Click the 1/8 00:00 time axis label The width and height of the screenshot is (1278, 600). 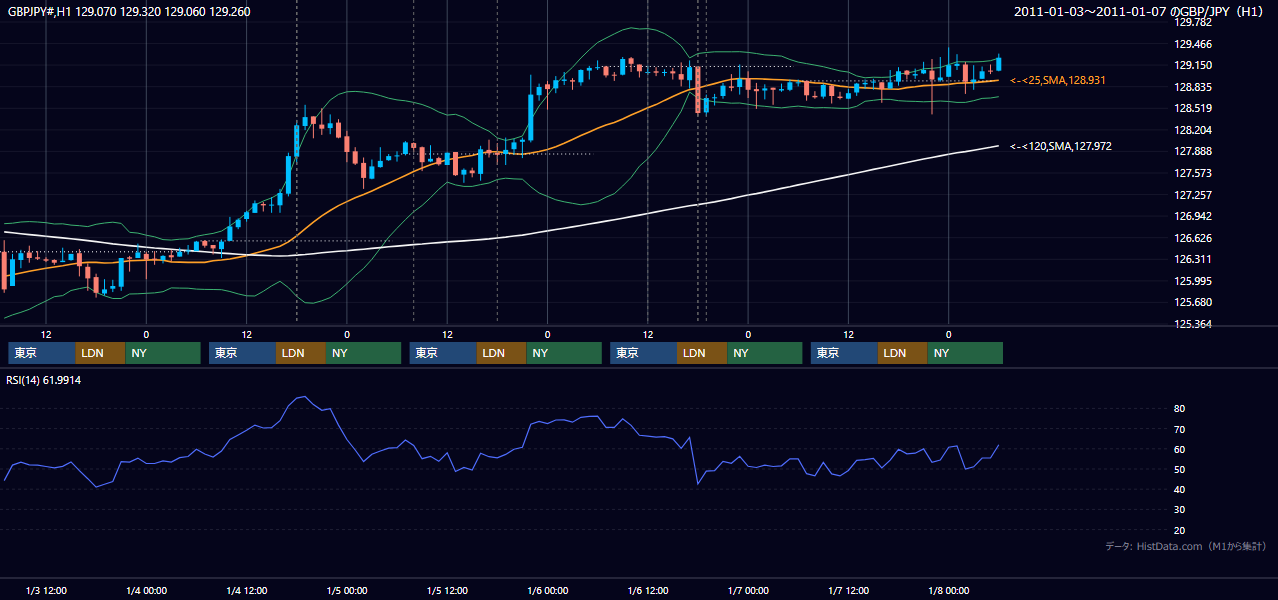[x=949, y=591]
